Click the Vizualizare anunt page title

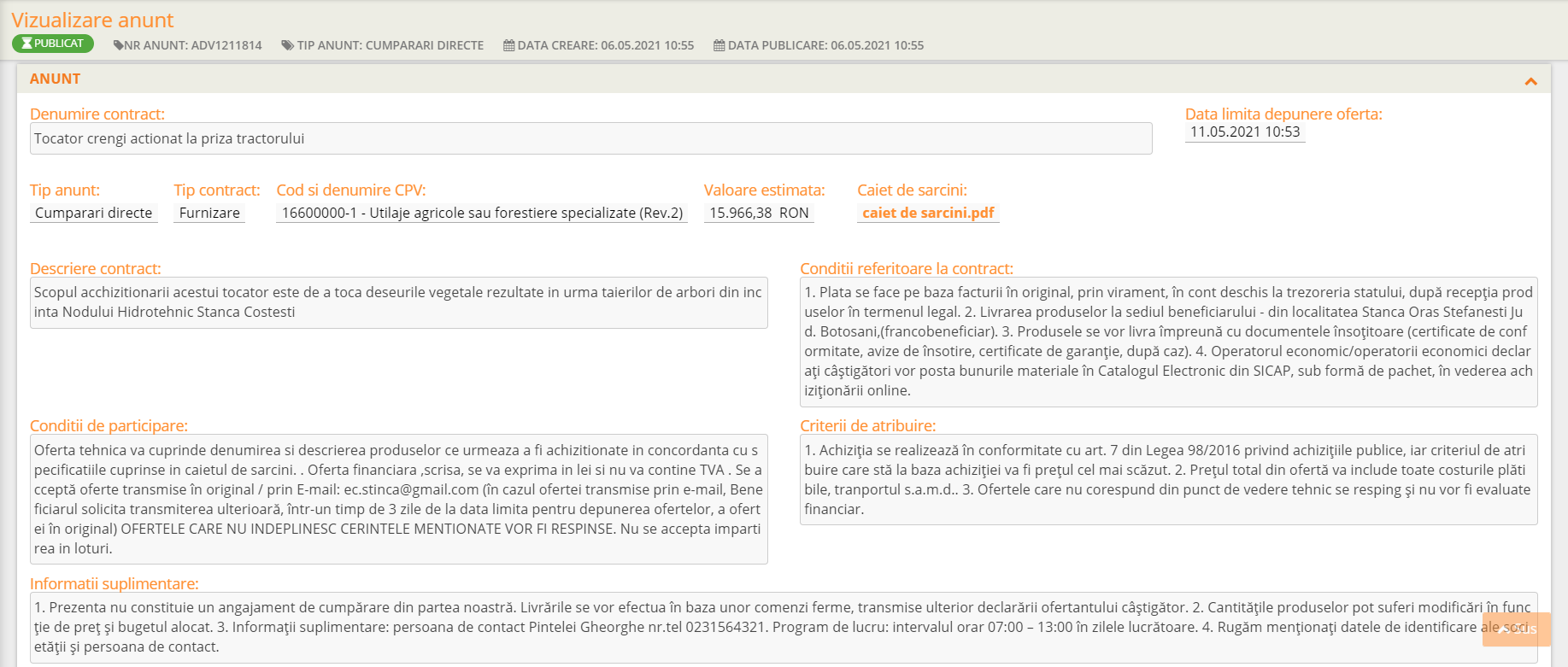pyautogui.click(x=92, y=20)
